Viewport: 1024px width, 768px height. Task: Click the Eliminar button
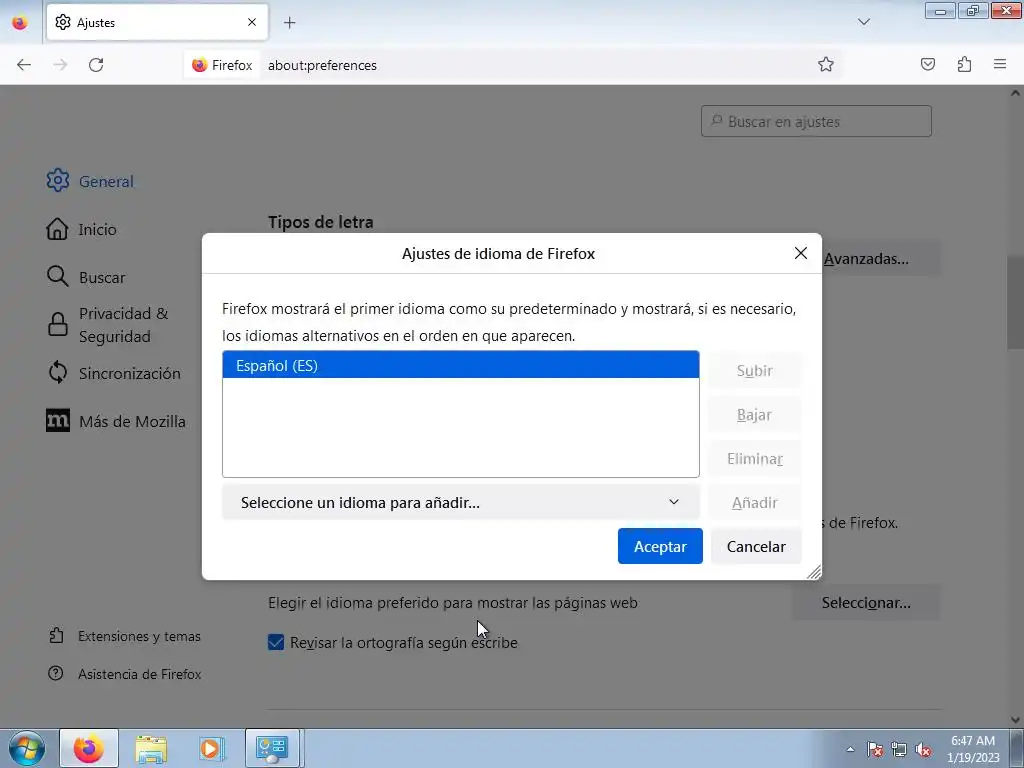pos(754,458)
